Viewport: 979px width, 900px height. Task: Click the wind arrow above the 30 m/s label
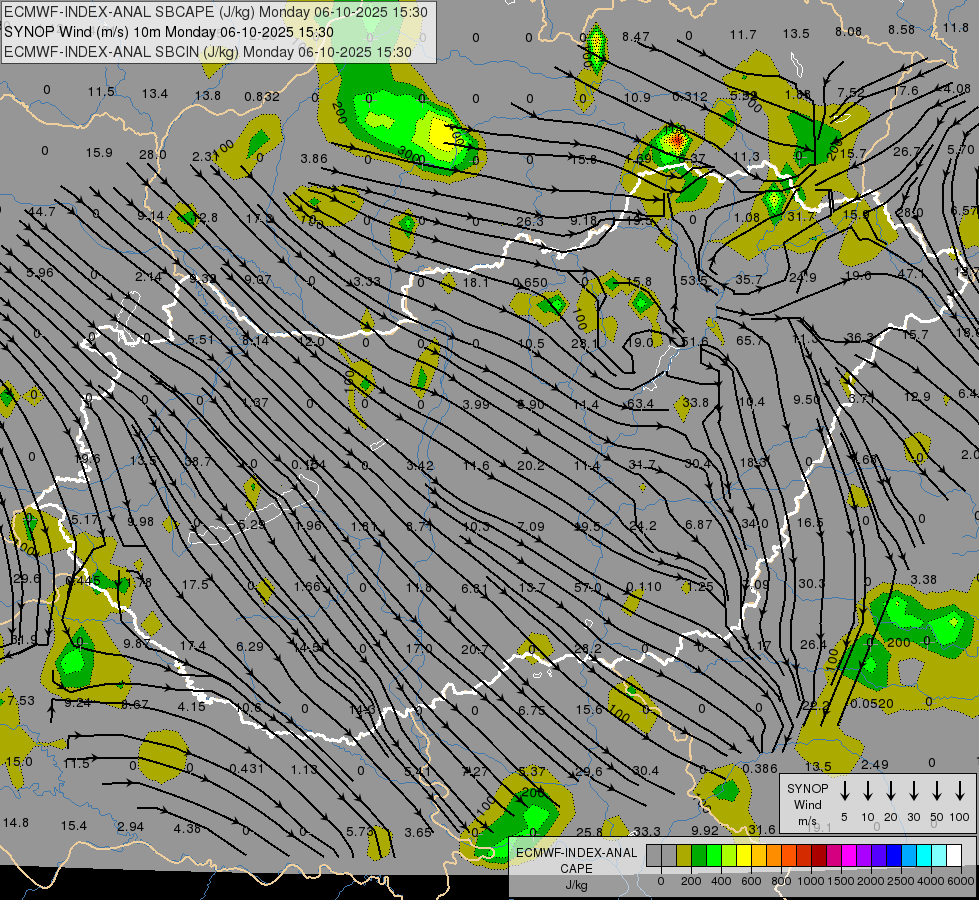(x=913, y=790)
